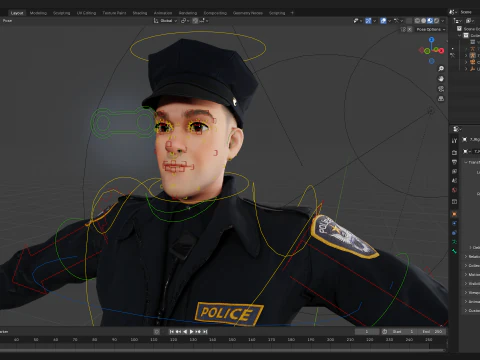Open the Tool properties tab
The height and width of the screenshot is (360, 480).
454,141
